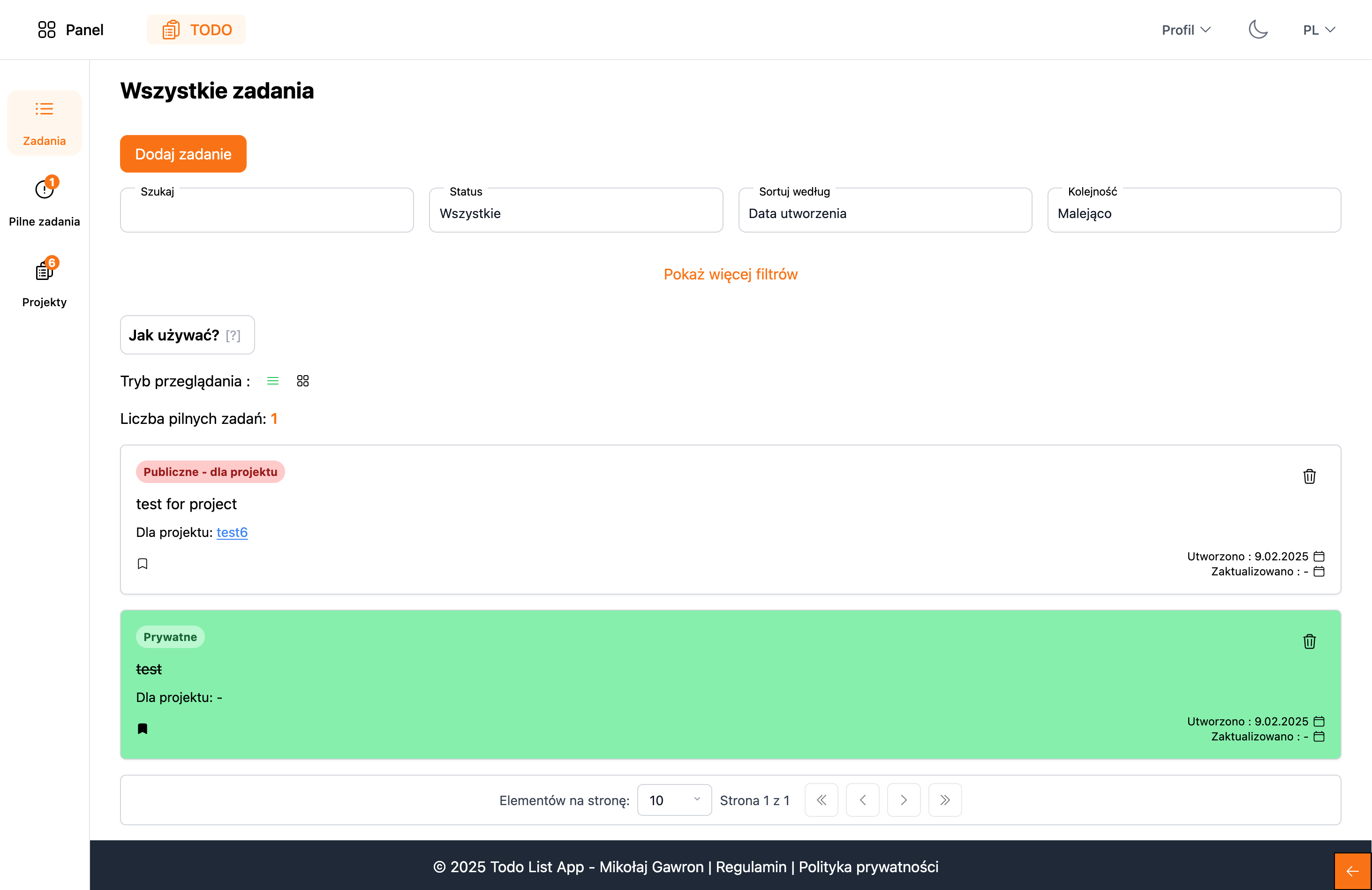1372x890 pixels.
Task: Go to Panel in top navigation
Action: point(70,30)
